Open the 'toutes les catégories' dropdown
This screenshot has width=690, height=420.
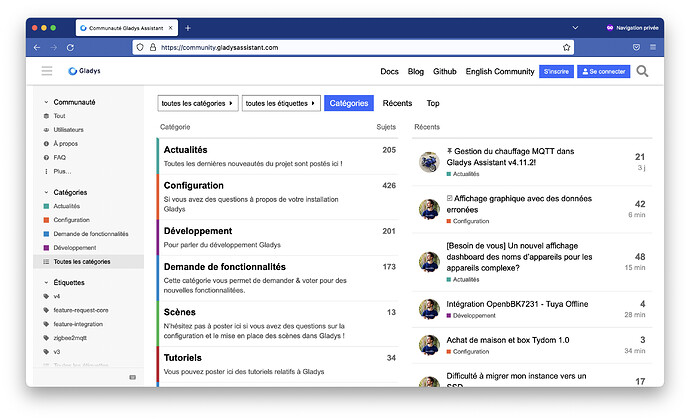point(198,103)
